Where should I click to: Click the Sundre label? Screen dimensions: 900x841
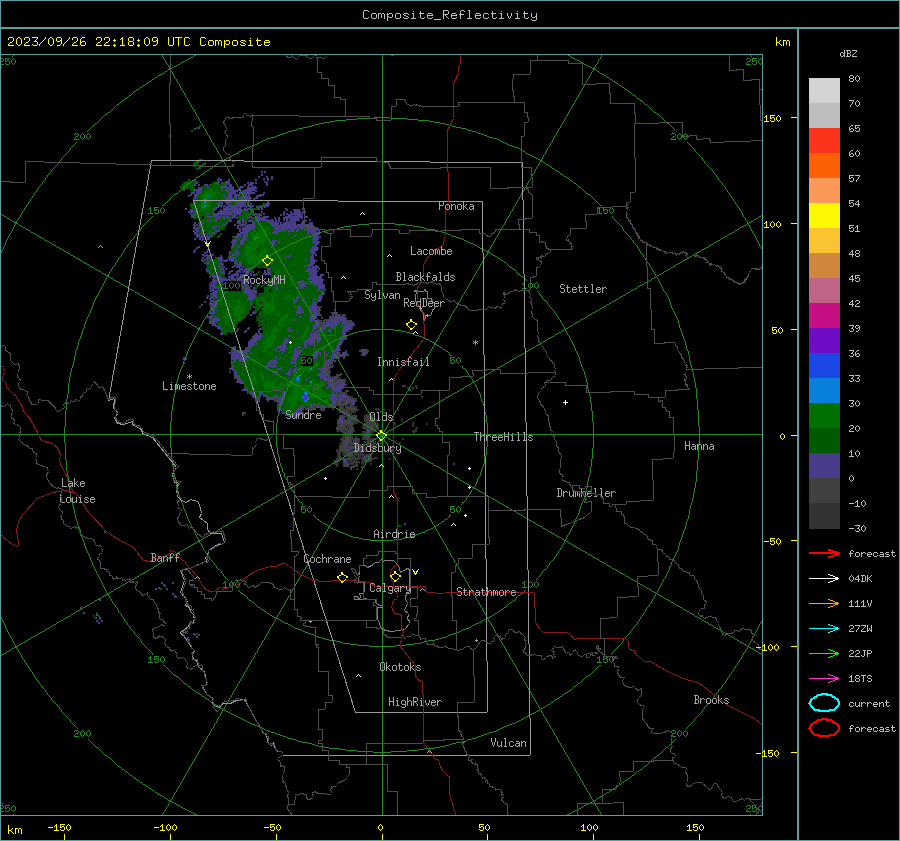(303, 415)
